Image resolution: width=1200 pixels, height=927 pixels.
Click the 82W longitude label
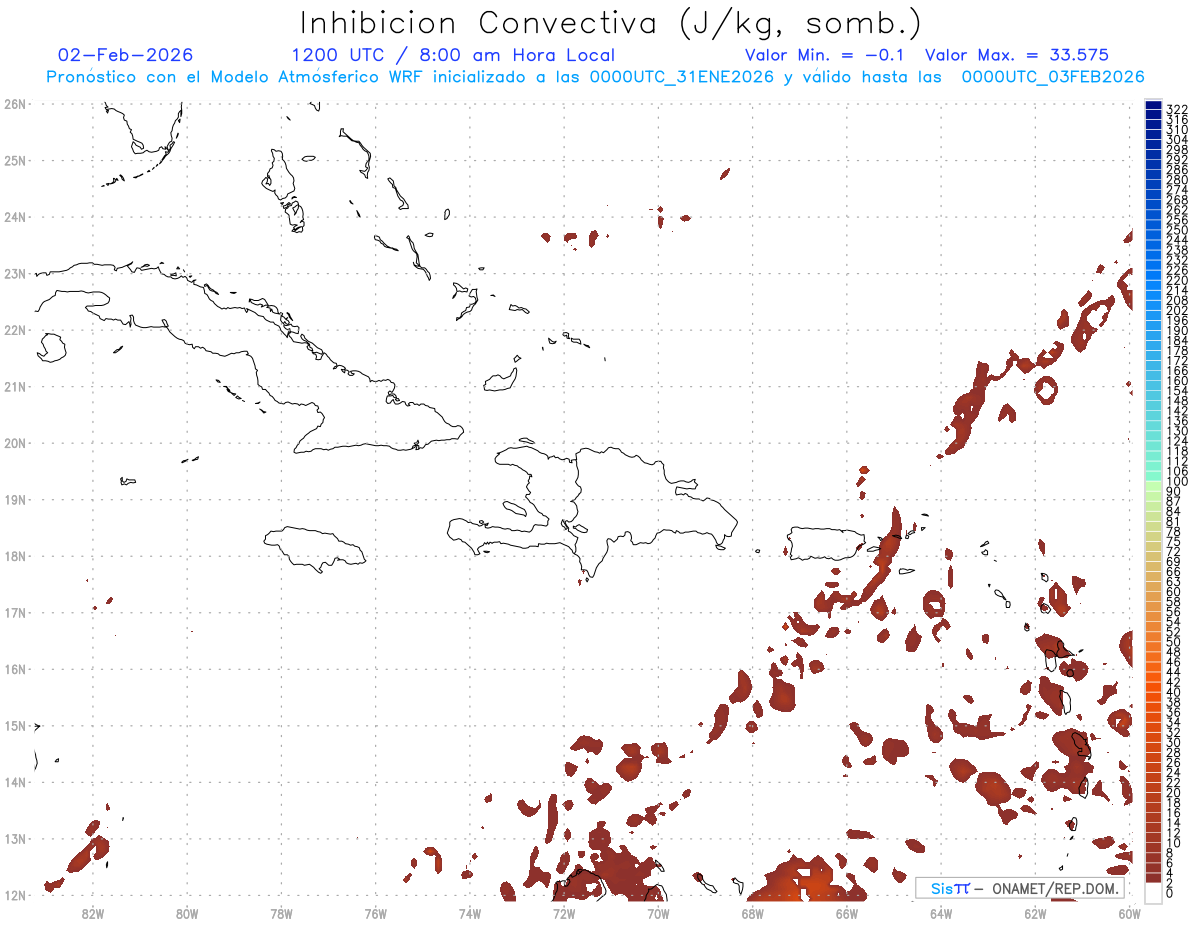pyautogui.click(x=93, y=913)
